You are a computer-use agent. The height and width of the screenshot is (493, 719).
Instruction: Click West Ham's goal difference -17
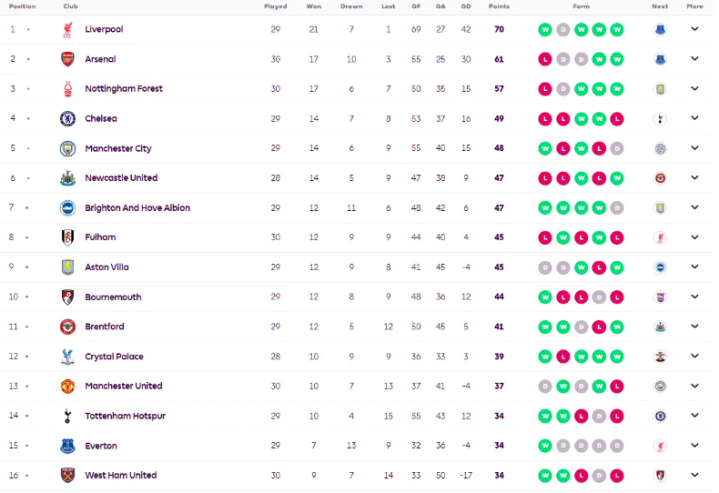pyautogui.click(x=466, y=476)
